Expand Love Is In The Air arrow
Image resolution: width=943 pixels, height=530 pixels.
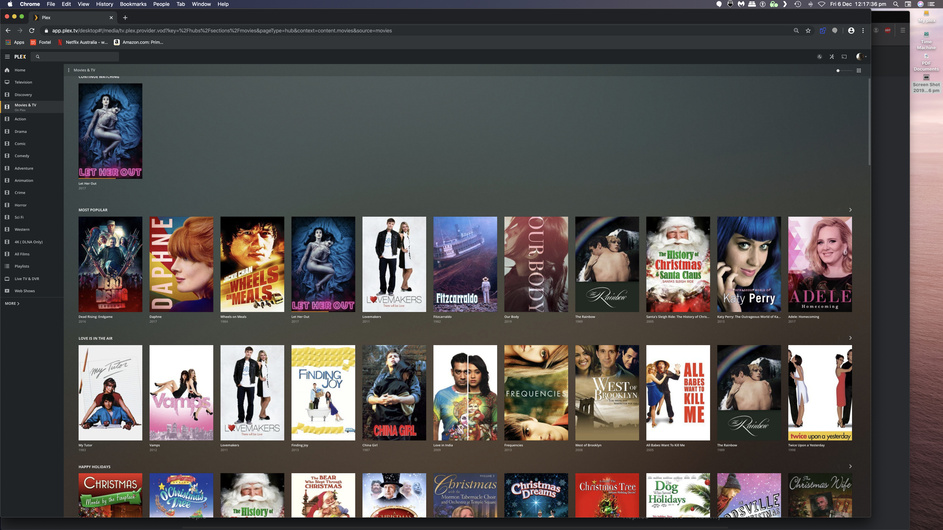pos(850,338)
